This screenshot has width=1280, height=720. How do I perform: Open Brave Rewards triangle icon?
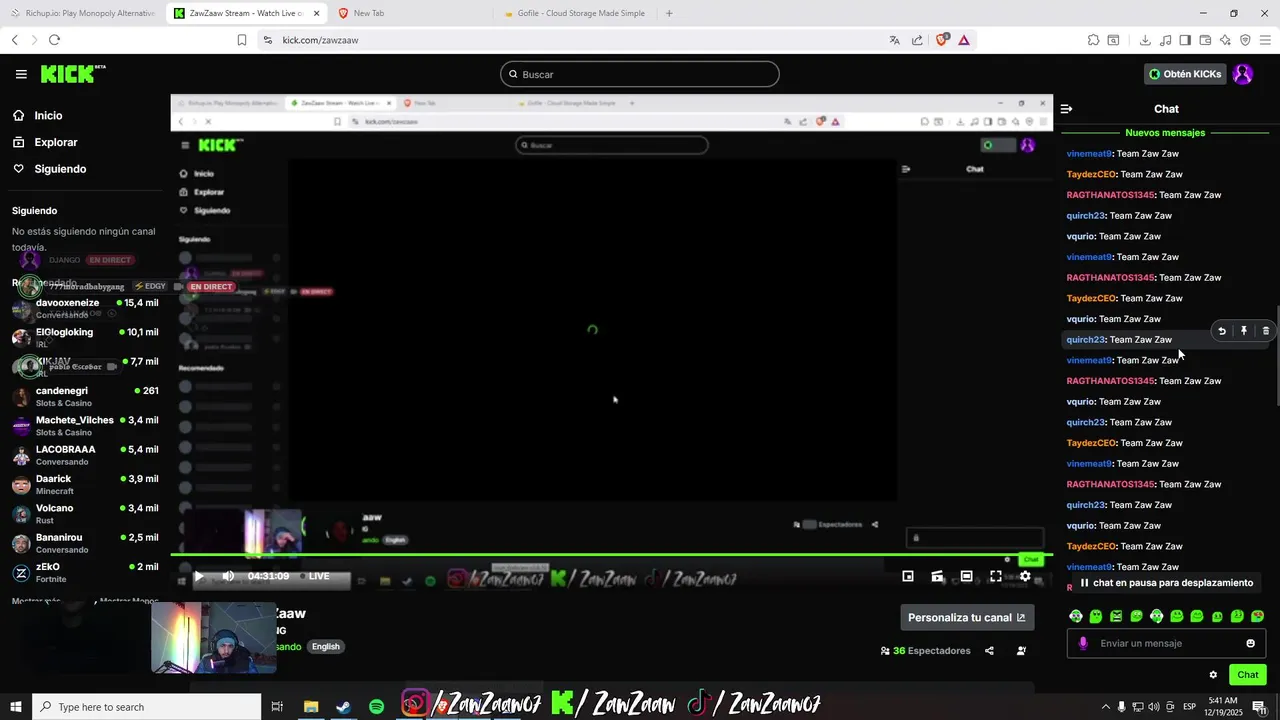pyautogui.click(x=964, y=40)
